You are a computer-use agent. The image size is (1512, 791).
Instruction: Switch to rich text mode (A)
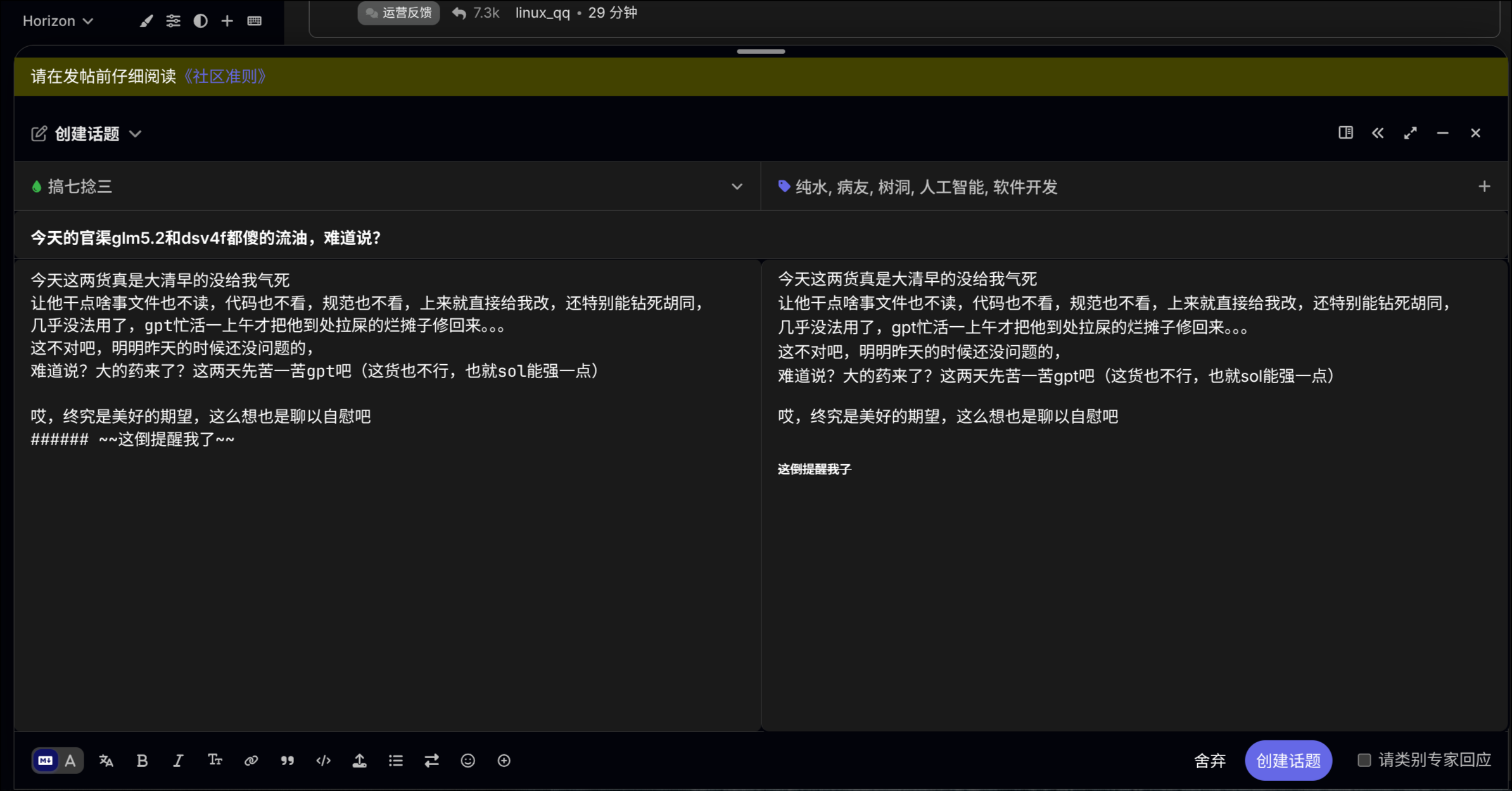70,761
